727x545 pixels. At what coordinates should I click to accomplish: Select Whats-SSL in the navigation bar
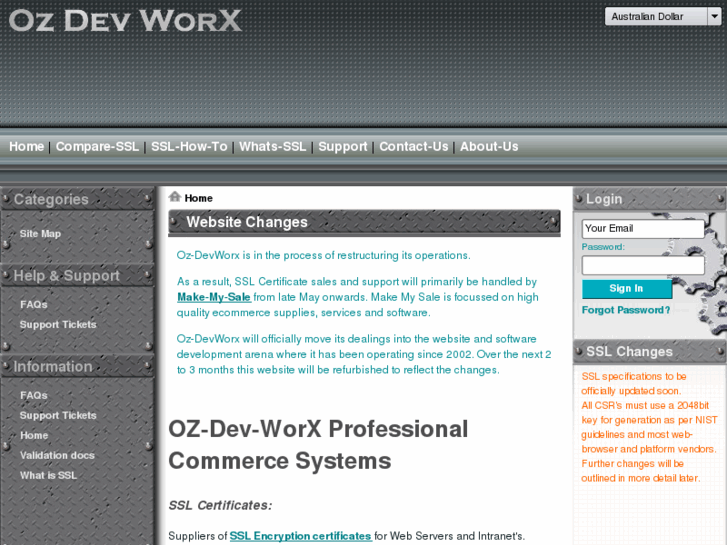(273, 147)
